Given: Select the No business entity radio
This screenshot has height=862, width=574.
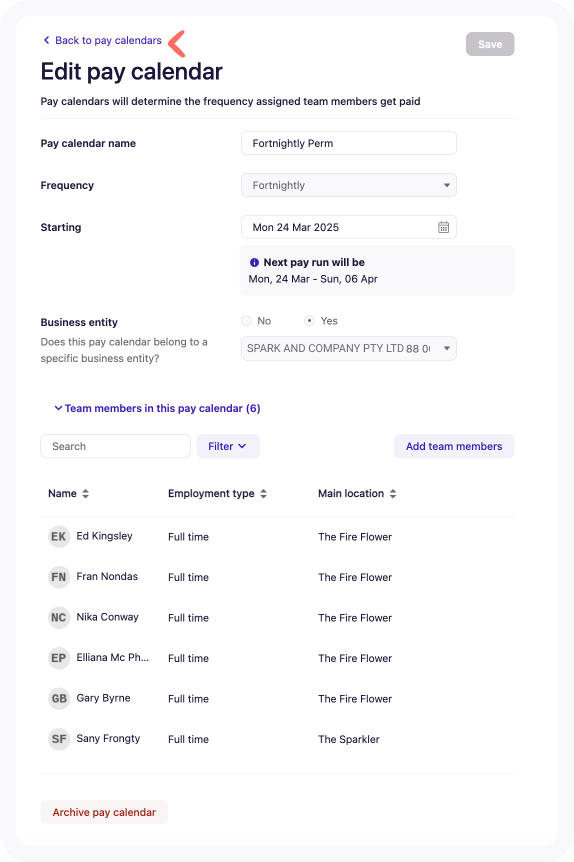Looking at the screenshot, I should [x=246, y=321].
